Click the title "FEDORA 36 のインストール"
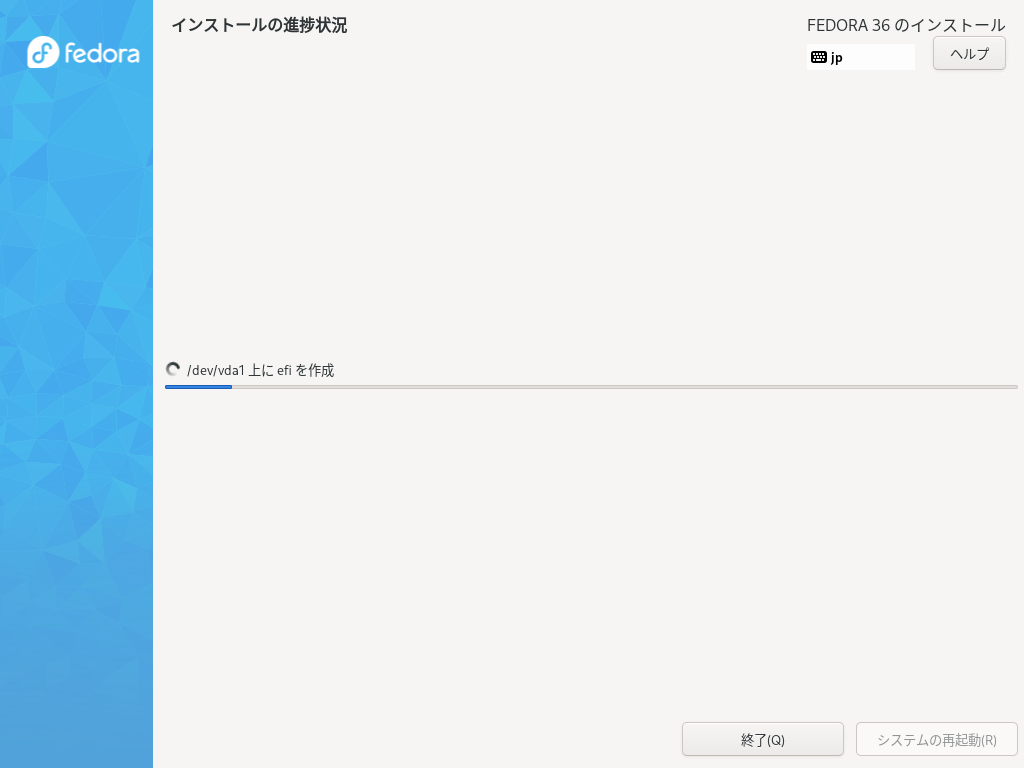This screenshot has height=768, width=1024. (906, 25)
